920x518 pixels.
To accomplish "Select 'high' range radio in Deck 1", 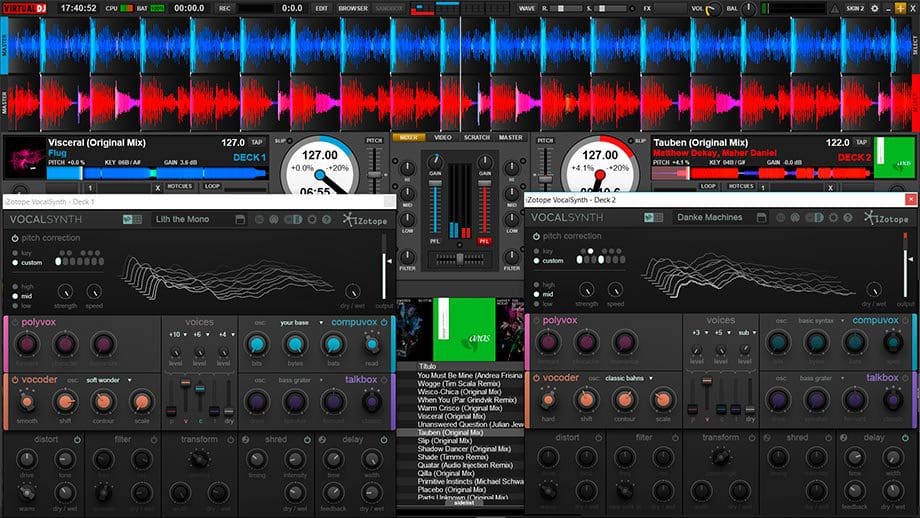I will pos(15,286).
